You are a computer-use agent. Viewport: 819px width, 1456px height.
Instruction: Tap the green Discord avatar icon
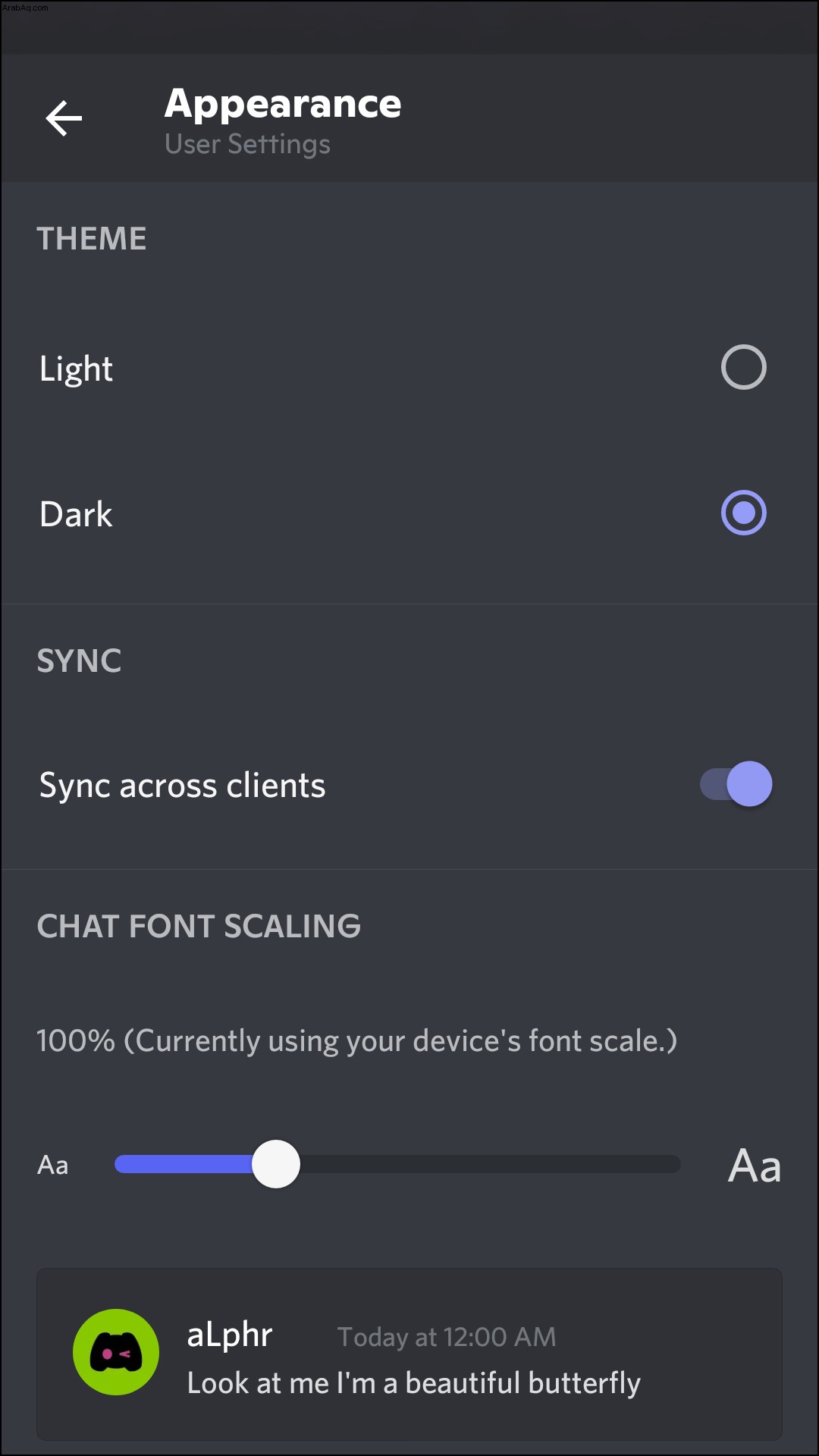point(116,1352)
